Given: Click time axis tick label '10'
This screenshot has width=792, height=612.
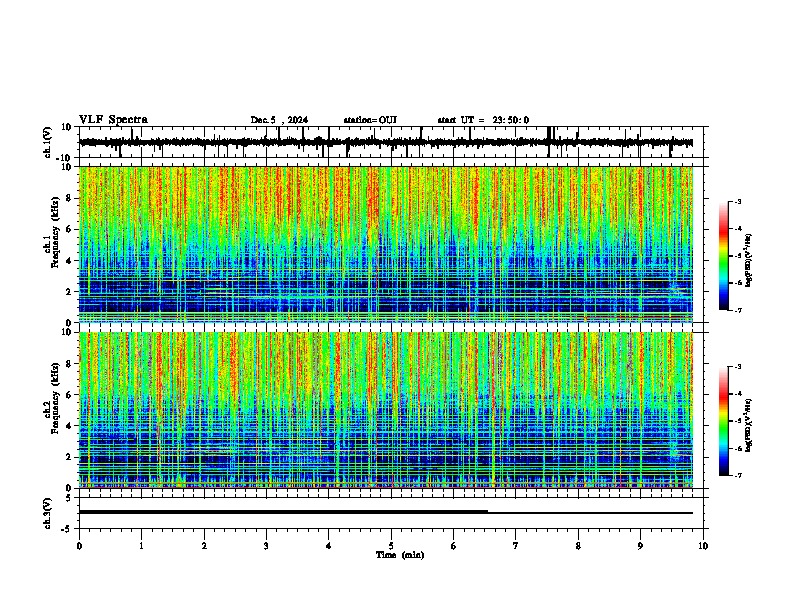Looking at the screenshot, I should point(703,546).
